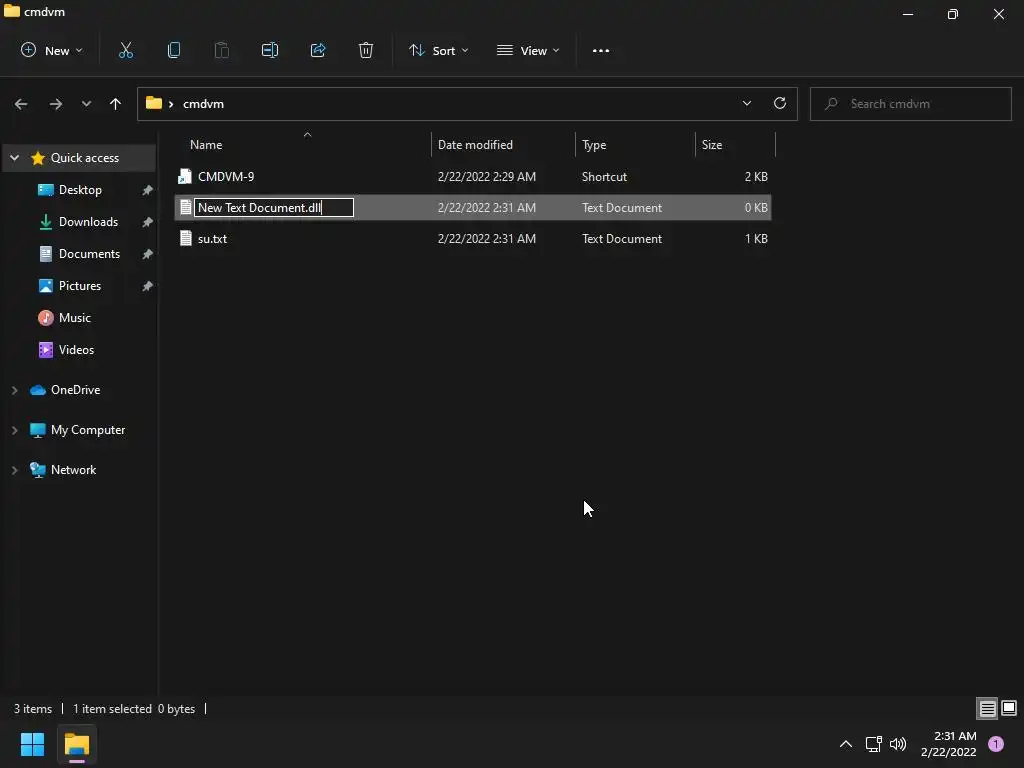Click su.txt size cell '1 KB'
1024x768 pixels.
pyautogui.click(x=756, y=239)
